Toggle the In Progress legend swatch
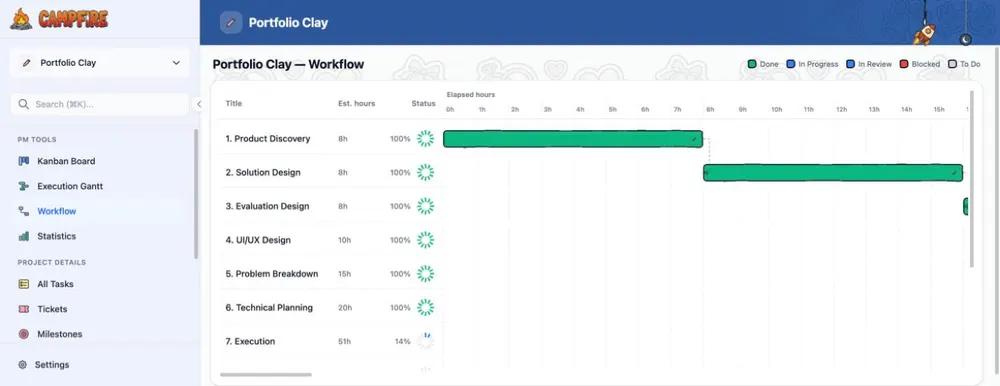Viewport: 1000px width, 386px height. [791, 64]
